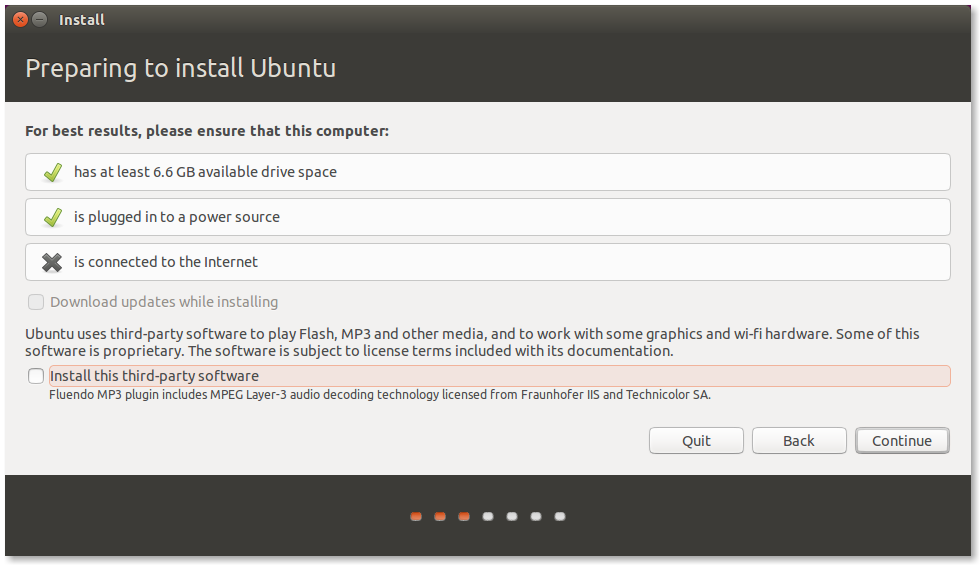Viewport: 980px width, 565px height.
Task: Click the first orange progress dot
Action: [x=416, y=517]
